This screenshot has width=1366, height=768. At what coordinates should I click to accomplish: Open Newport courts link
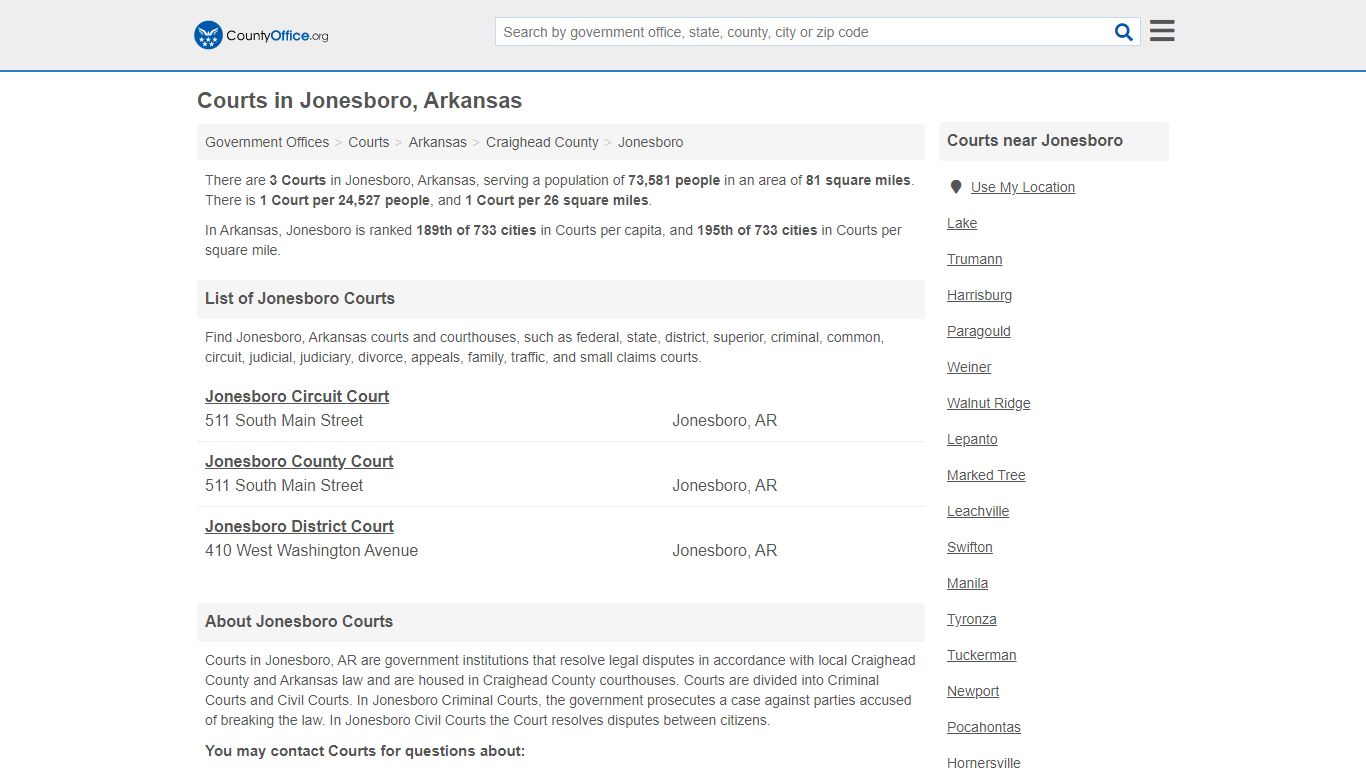[973, 691]
